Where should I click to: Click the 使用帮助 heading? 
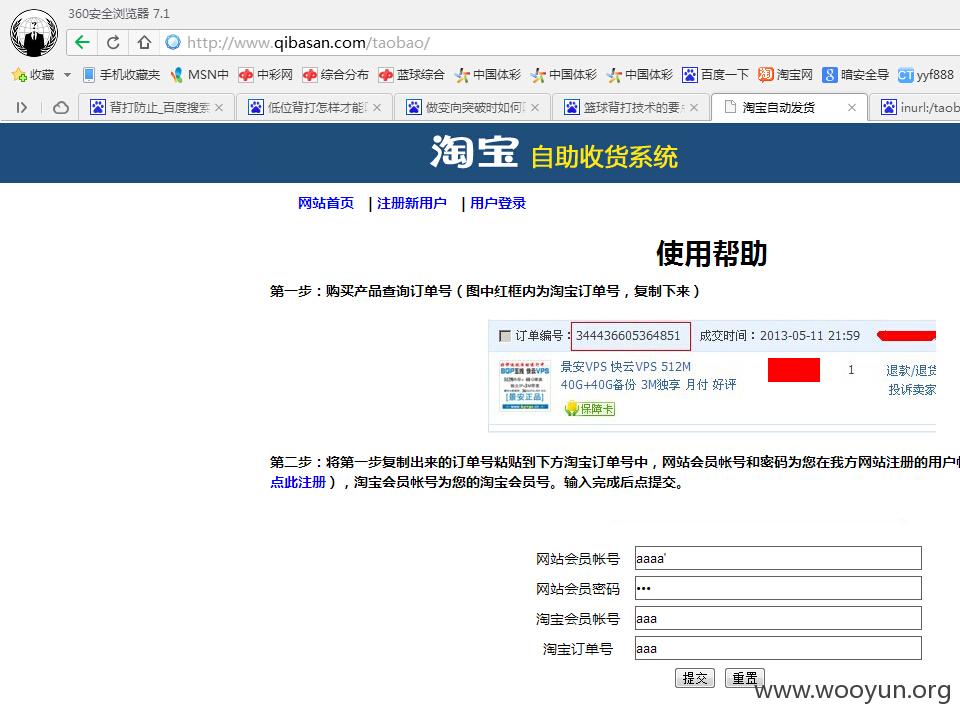pyautogui.click(x=711, y=254)
